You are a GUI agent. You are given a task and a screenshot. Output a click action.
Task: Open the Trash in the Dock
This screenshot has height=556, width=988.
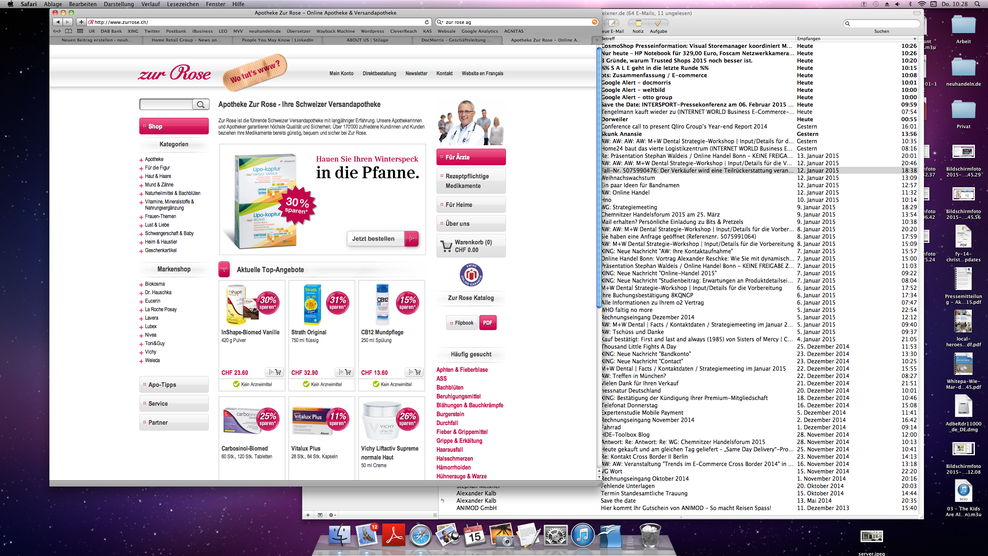tap(650, 535)
